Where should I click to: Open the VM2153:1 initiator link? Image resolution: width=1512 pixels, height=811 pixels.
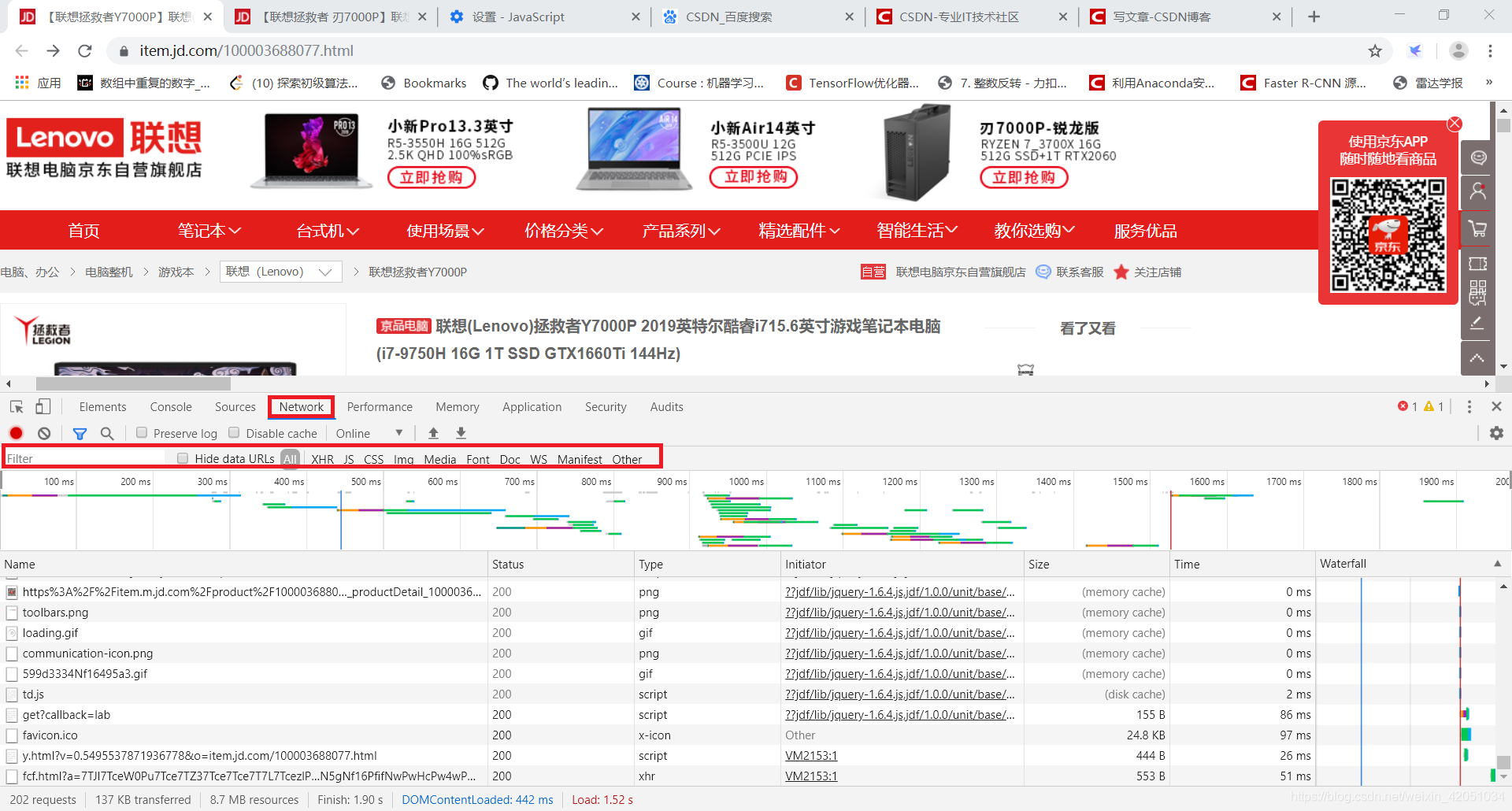[x=811, y=755]
